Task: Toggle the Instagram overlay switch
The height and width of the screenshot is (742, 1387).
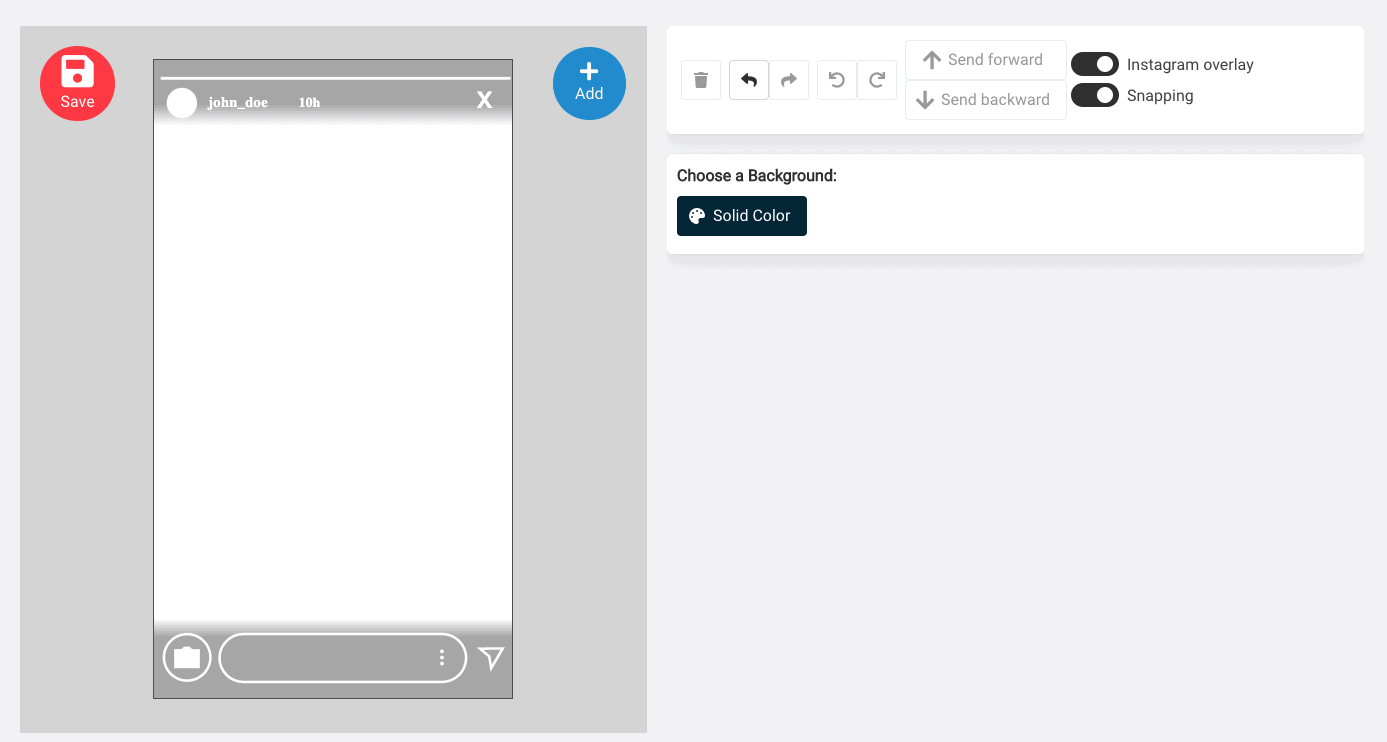Action: click(x=1095, y=64)
